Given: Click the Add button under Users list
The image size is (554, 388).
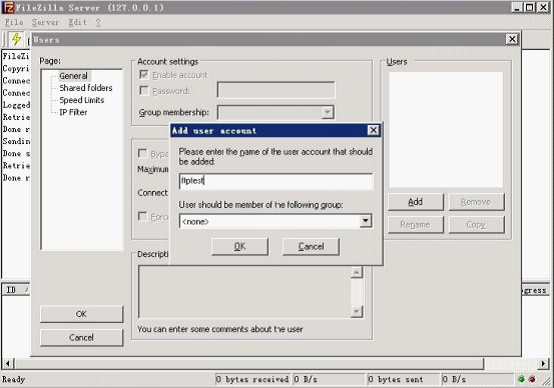Looking at the screenshot, I should click(x=416, y=202).
